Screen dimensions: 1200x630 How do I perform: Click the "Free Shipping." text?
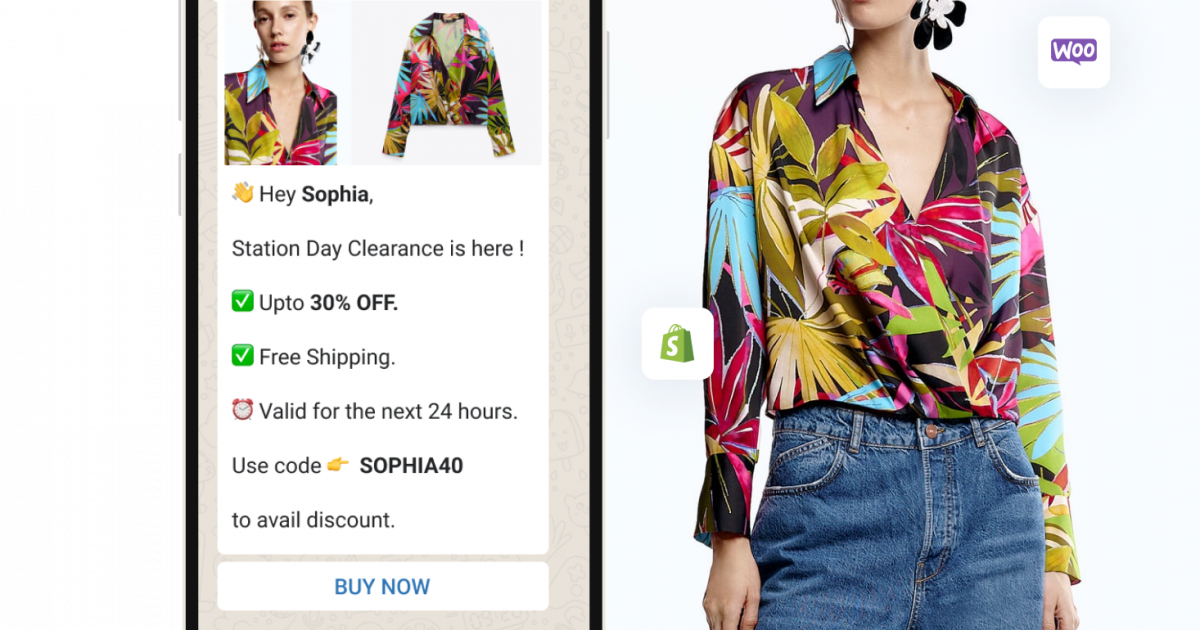point(327,357)
